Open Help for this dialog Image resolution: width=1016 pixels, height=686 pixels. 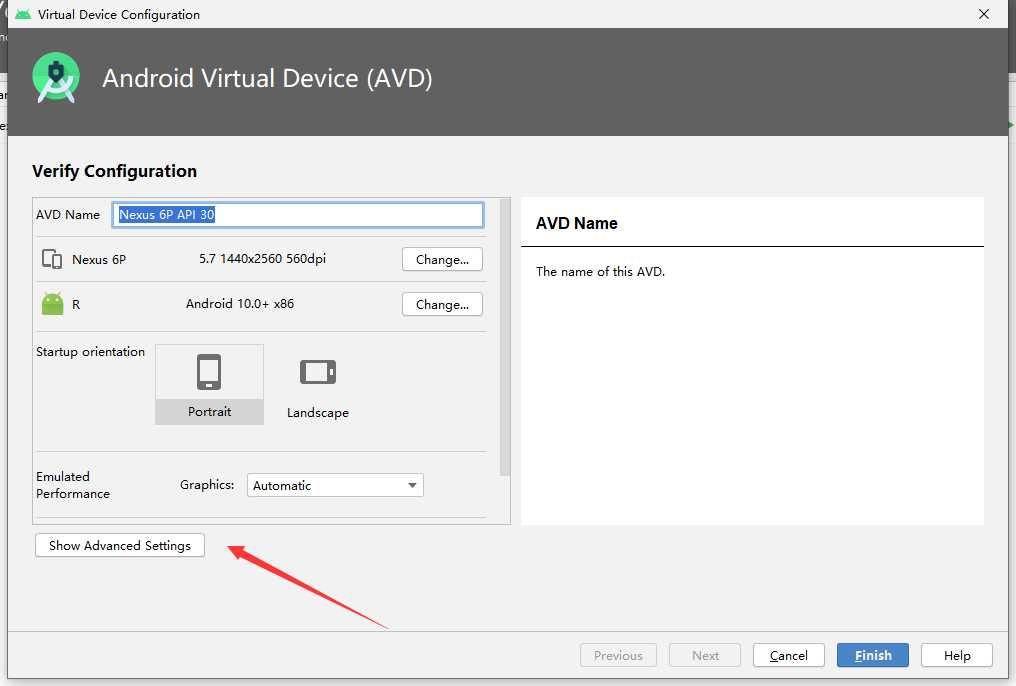click(956, 655)
